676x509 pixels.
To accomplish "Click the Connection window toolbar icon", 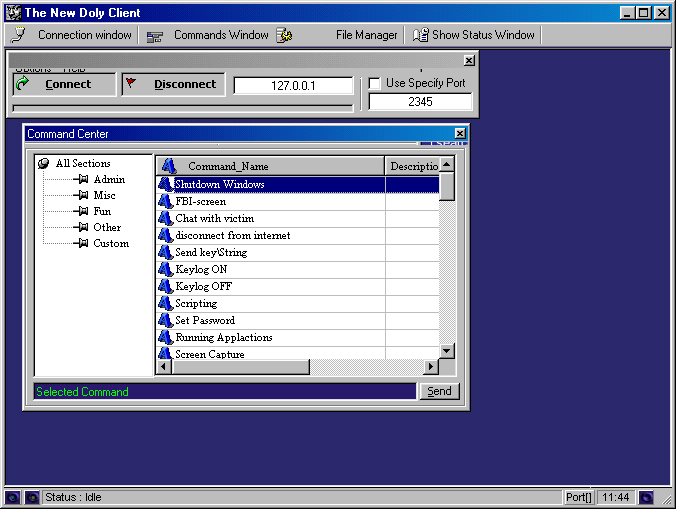I will (x=19, y=35).
